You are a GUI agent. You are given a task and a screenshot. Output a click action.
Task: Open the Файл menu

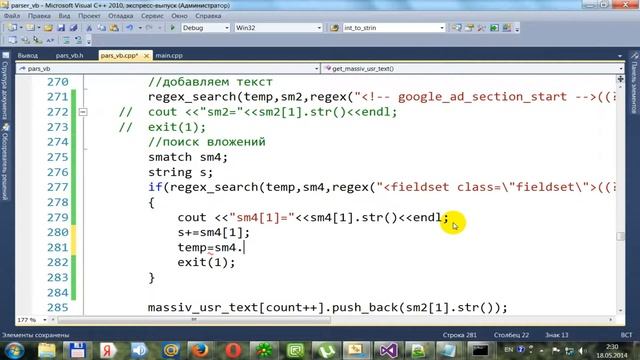(x=12, y=16)
